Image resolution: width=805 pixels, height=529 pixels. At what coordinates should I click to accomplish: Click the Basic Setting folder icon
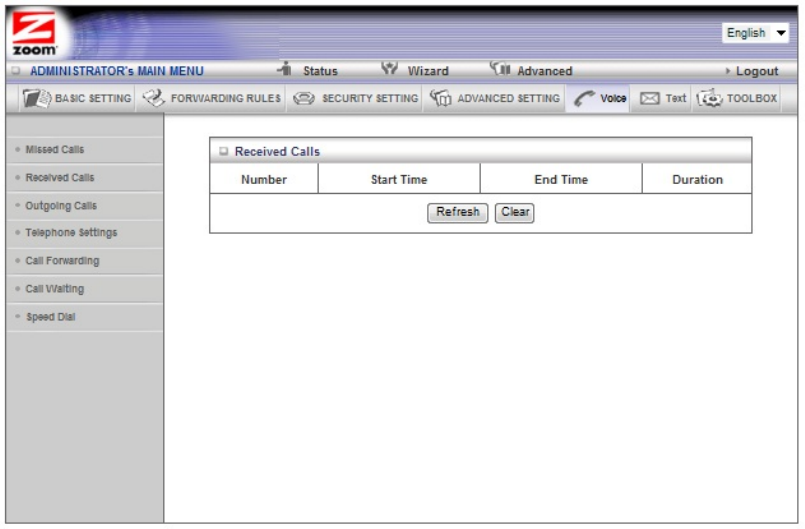click(36, 98)
